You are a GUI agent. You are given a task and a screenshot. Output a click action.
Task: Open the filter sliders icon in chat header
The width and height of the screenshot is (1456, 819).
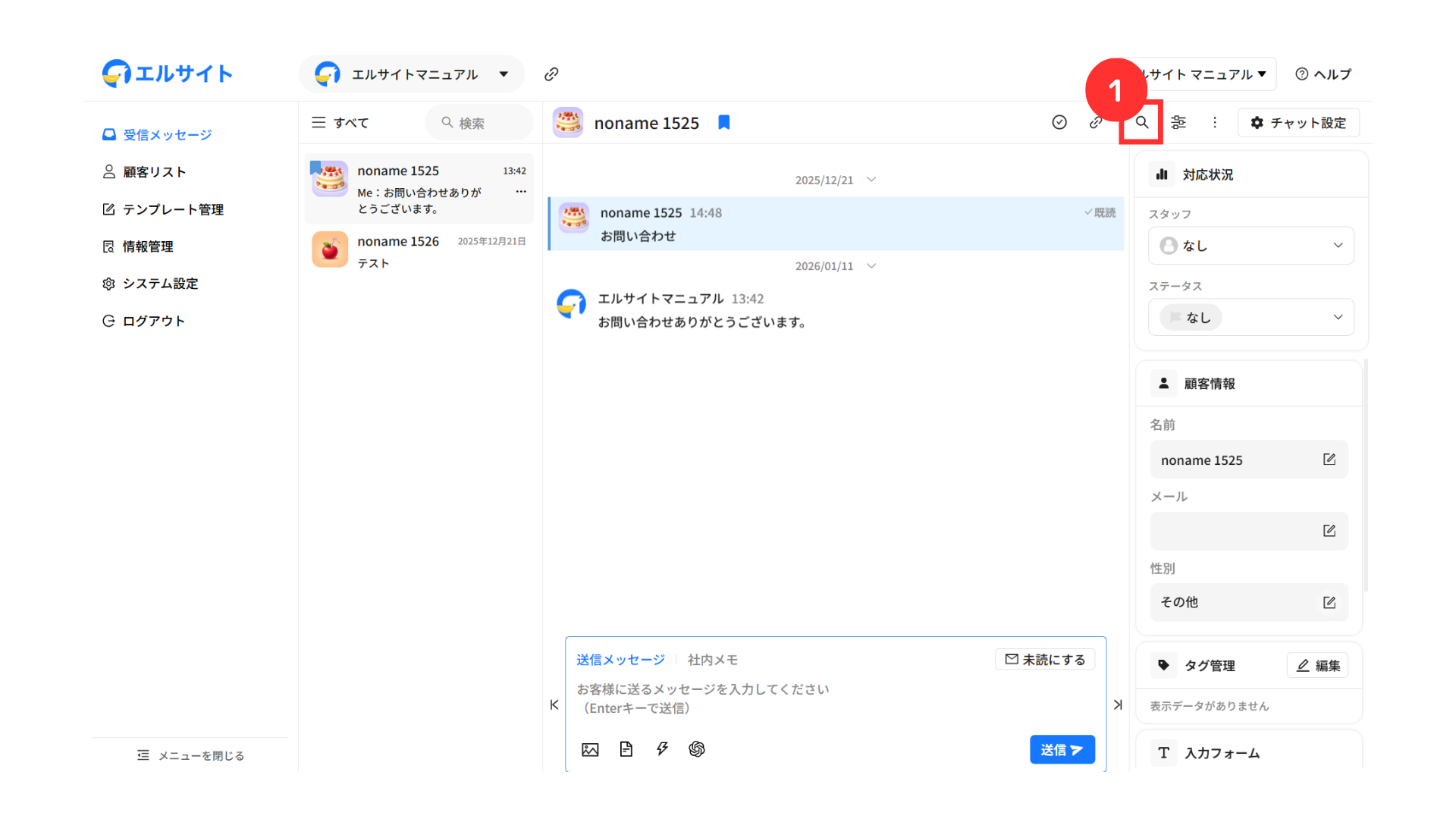pyautogui.click(x=1178, y=123)
